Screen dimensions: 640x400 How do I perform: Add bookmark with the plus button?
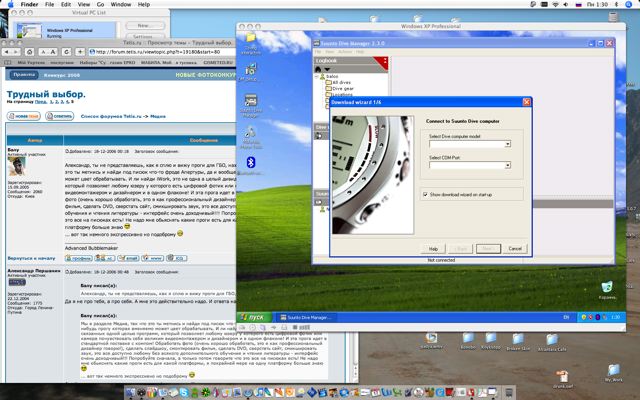(80, 52)
